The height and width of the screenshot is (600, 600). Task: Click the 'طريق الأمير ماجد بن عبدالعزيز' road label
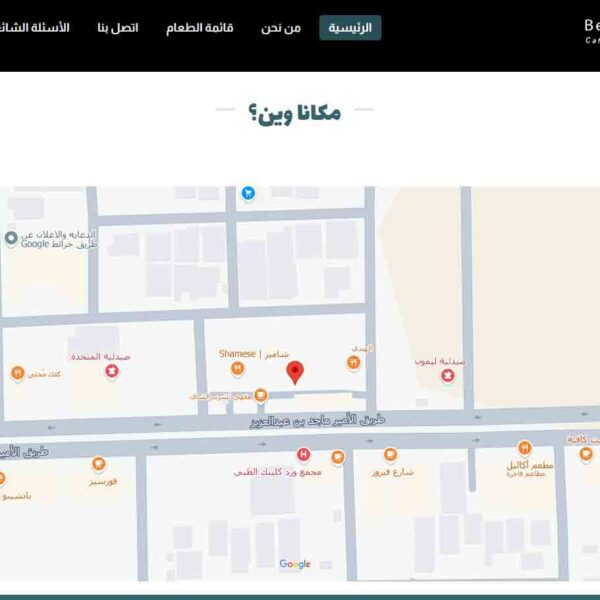(318, 421)
